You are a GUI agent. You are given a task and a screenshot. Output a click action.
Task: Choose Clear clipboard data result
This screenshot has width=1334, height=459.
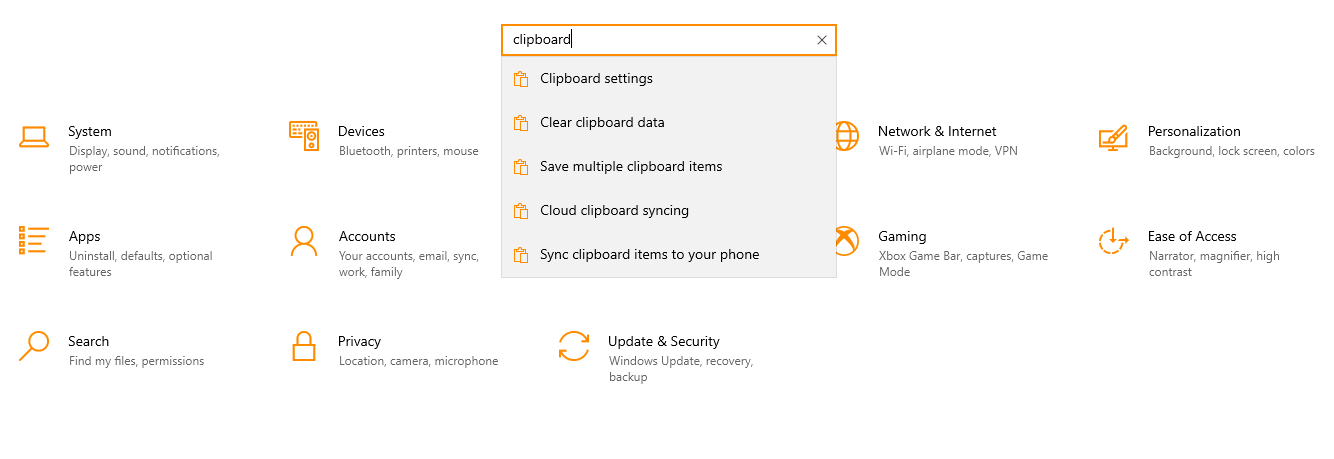point(669,122)
